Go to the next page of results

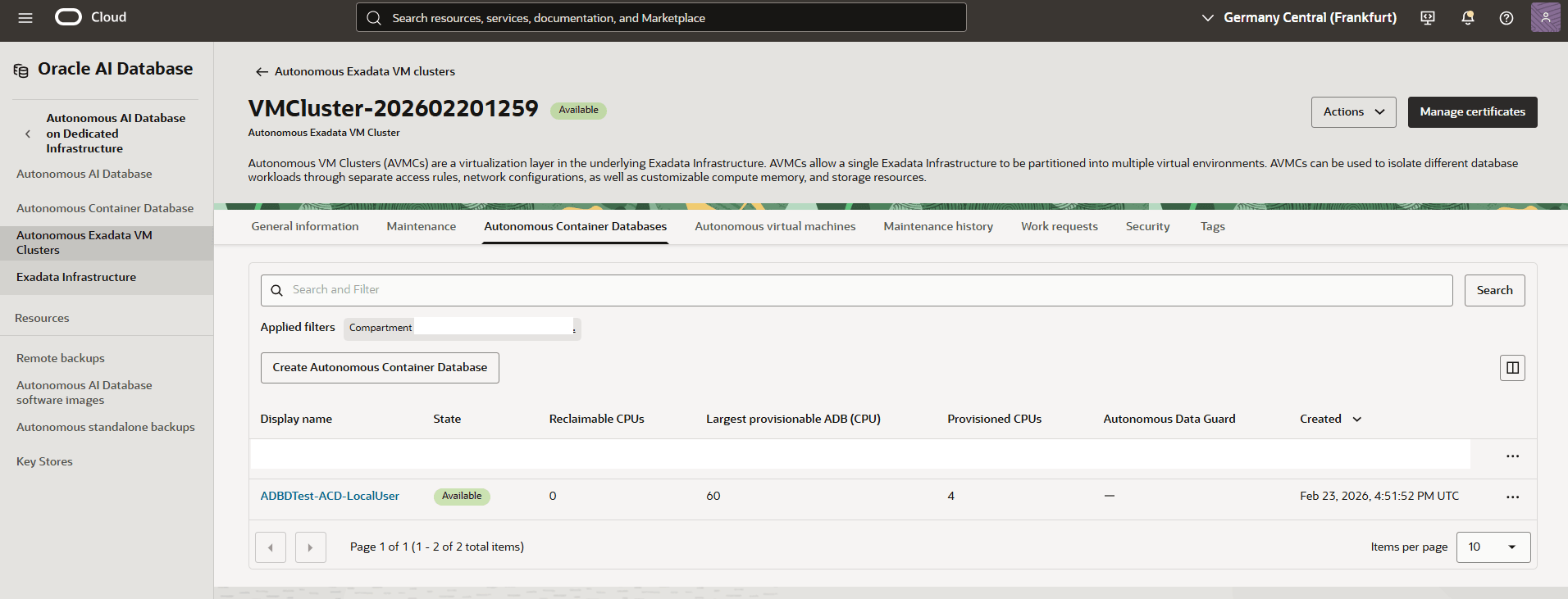click(311, 547)
